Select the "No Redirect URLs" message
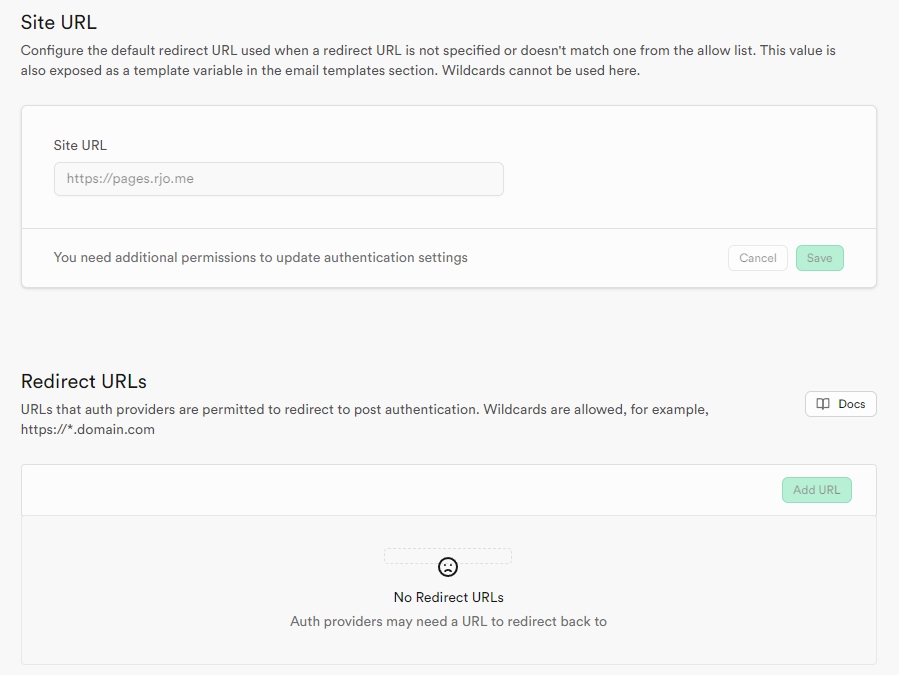The image size is (899, 675). (448, 597)
